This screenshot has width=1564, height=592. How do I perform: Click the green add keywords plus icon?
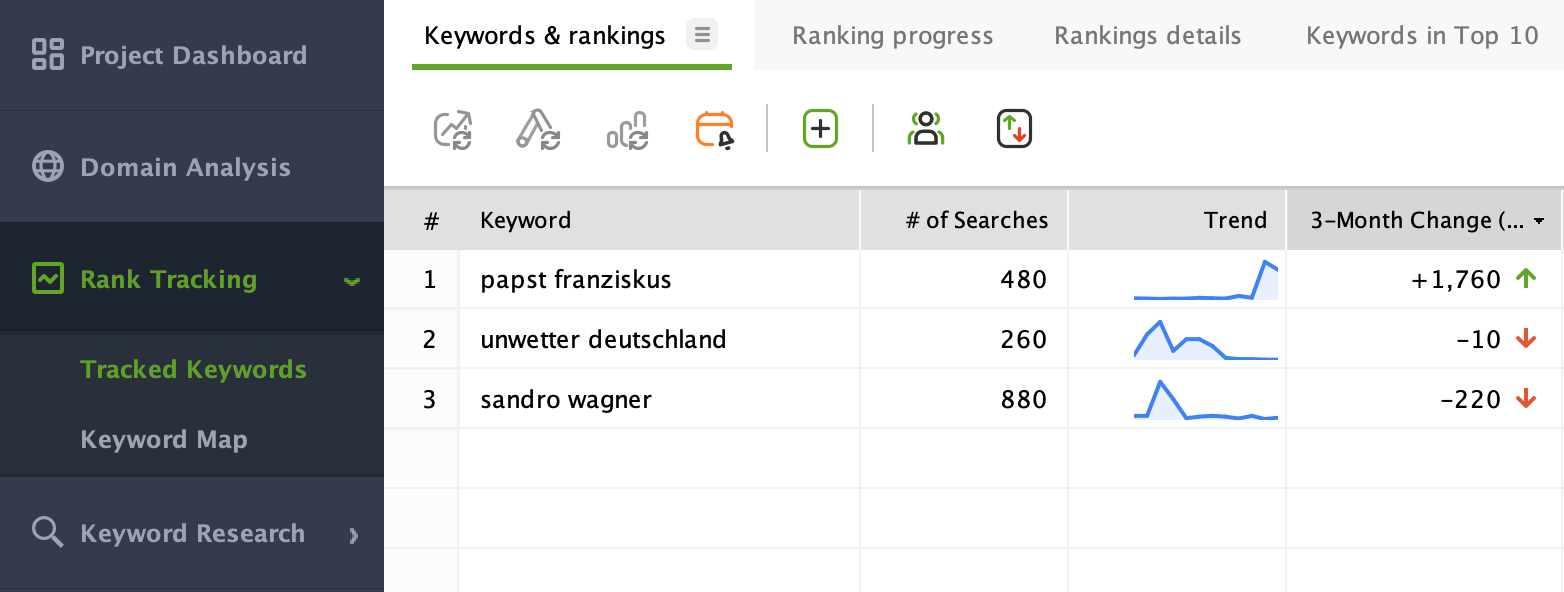click(820, 129)
